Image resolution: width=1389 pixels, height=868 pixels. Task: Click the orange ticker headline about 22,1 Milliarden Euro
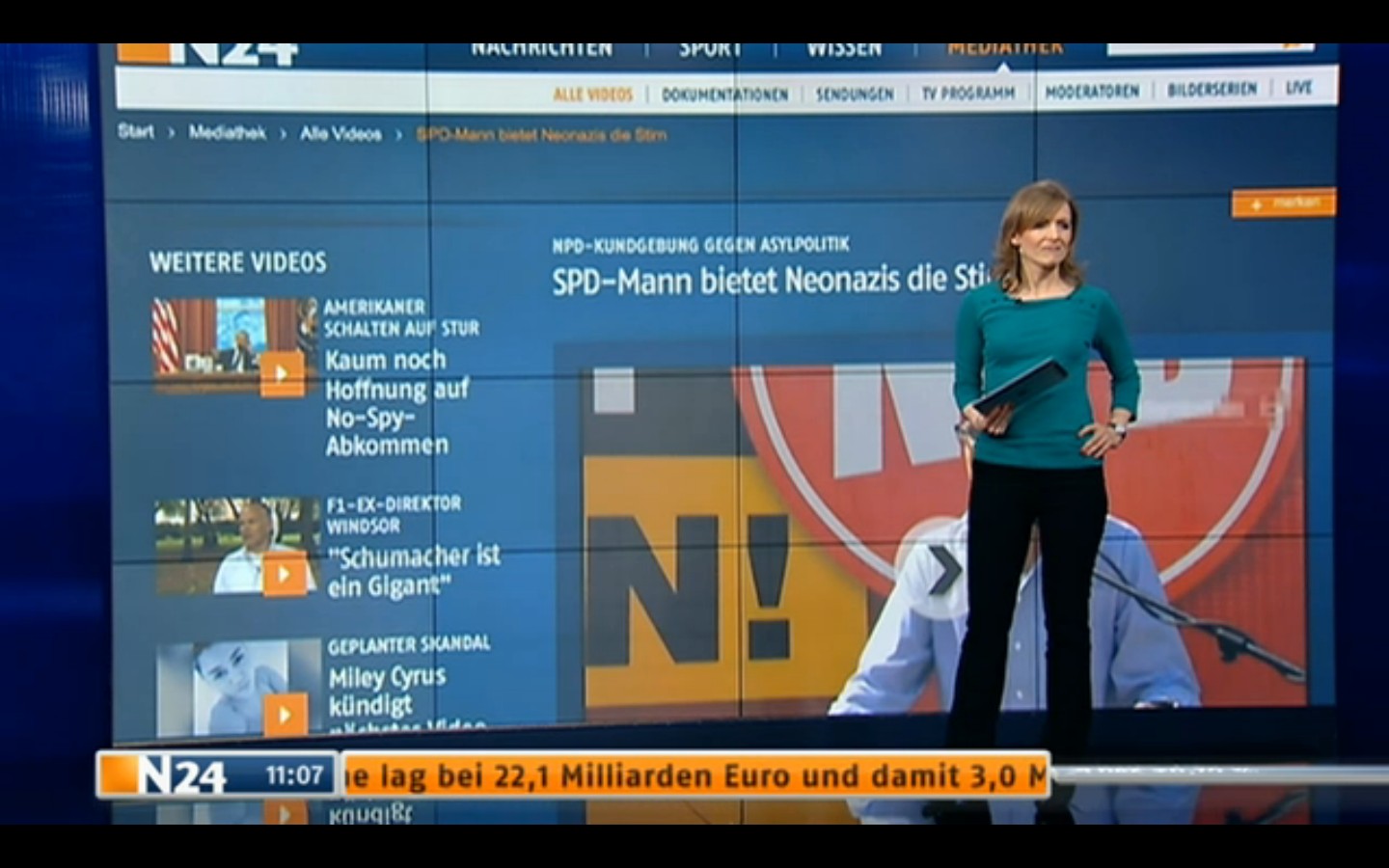[695, 775]
